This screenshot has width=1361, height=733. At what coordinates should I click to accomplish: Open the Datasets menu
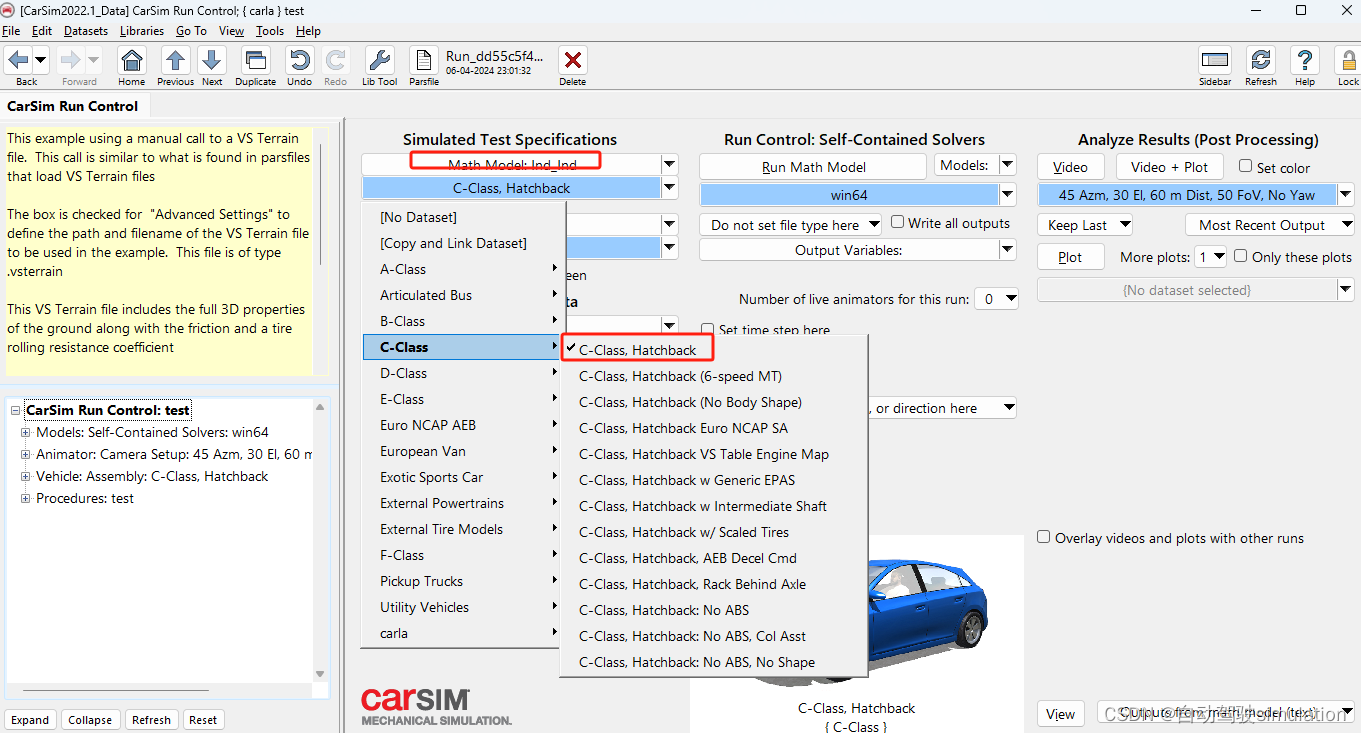[85, 31]
